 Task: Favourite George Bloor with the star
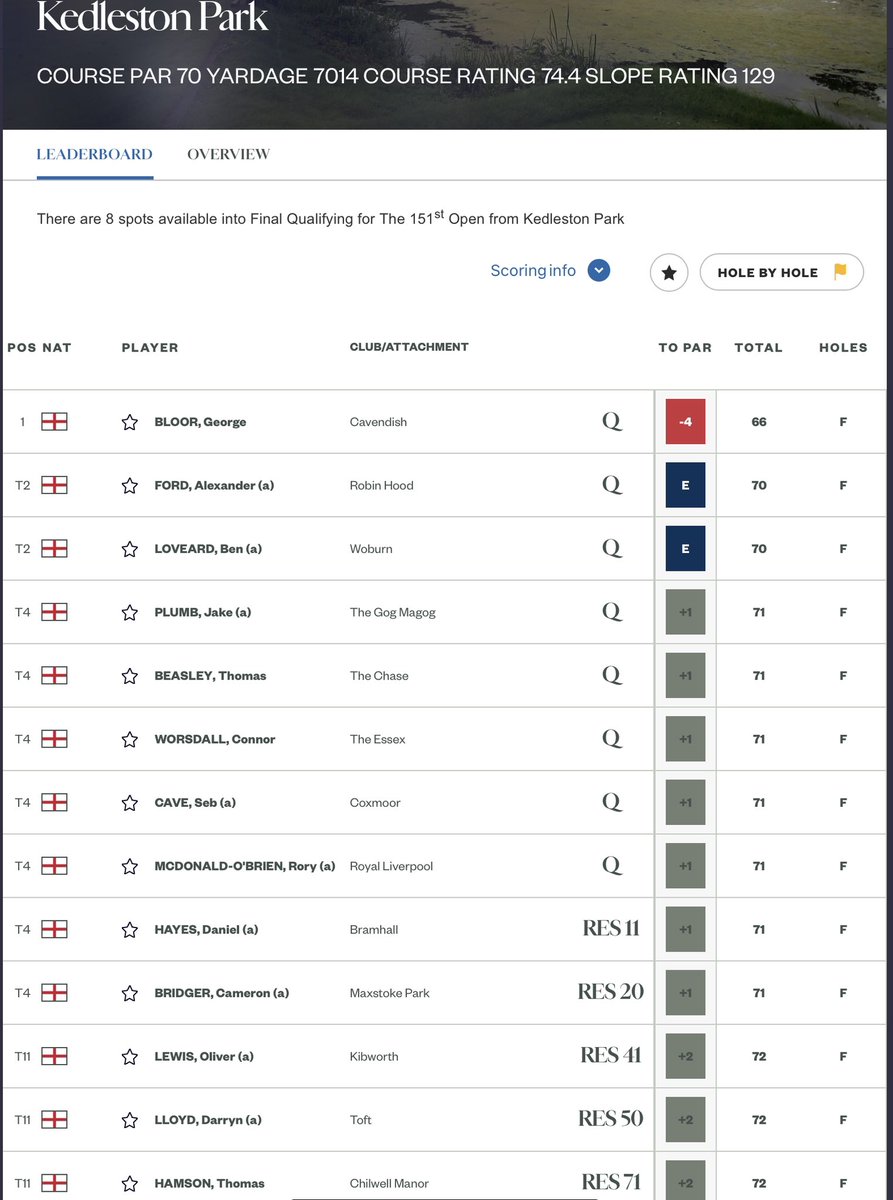[x=130, y=422]
